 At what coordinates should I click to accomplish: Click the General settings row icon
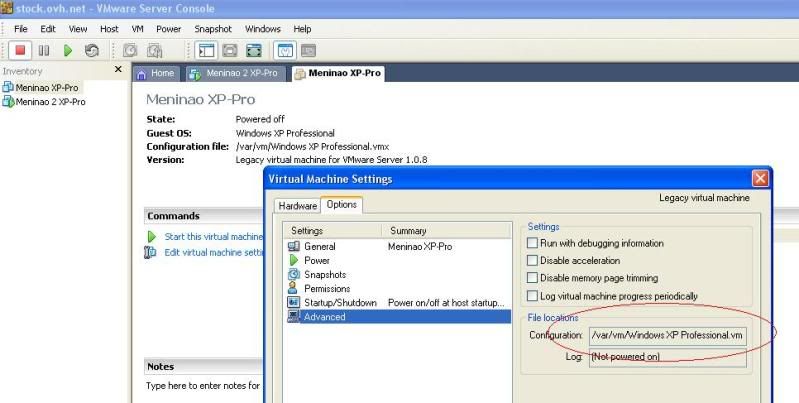[x=294, y=246]
